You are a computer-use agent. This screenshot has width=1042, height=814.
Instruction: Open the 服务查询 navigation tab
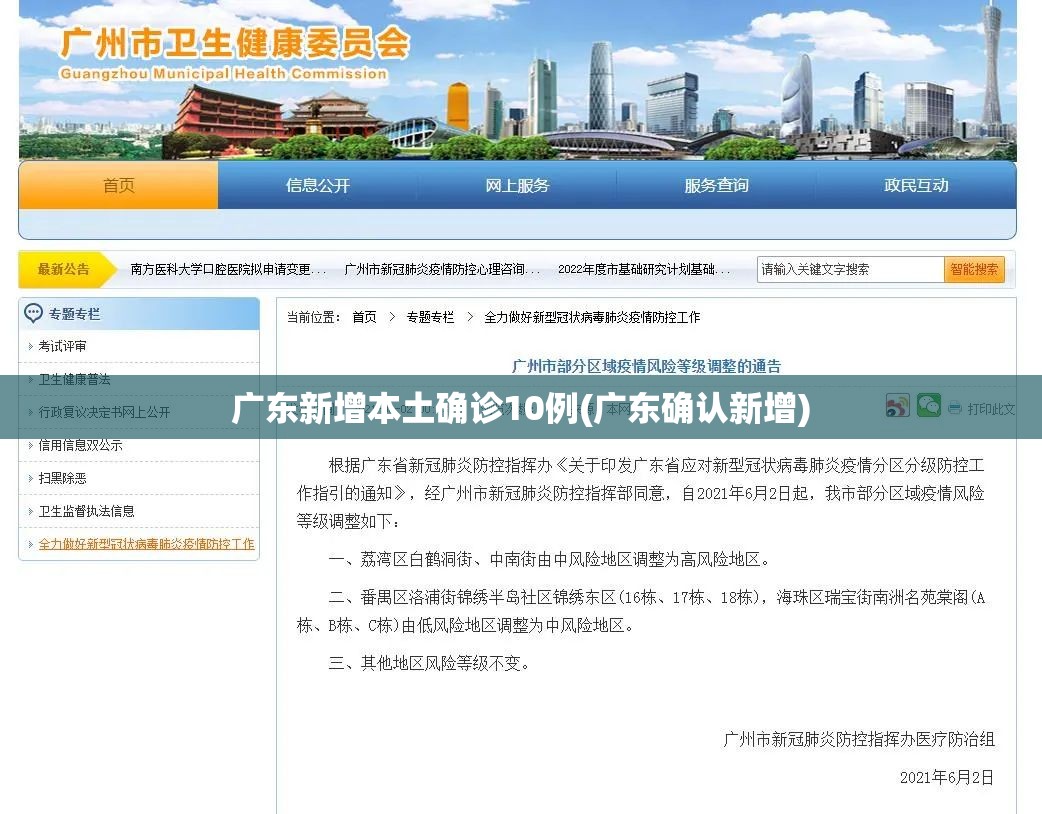[716, 185]
